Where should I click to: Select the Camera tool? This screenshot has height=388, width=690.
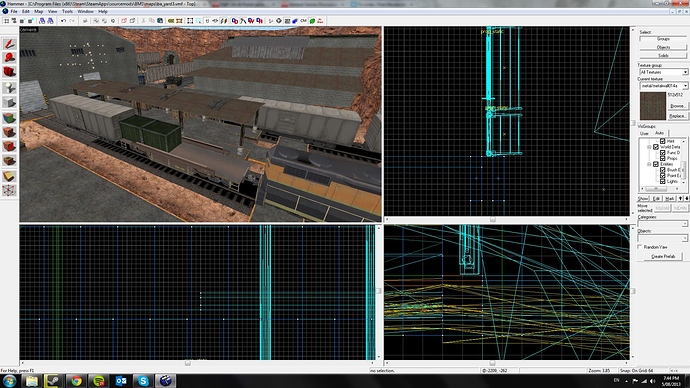click(9, 72)
